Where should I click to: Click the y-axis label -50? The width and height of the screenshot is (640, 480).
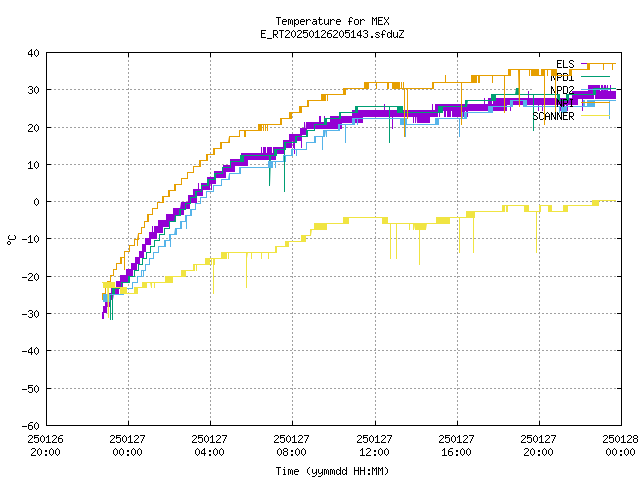coord(31,389)
